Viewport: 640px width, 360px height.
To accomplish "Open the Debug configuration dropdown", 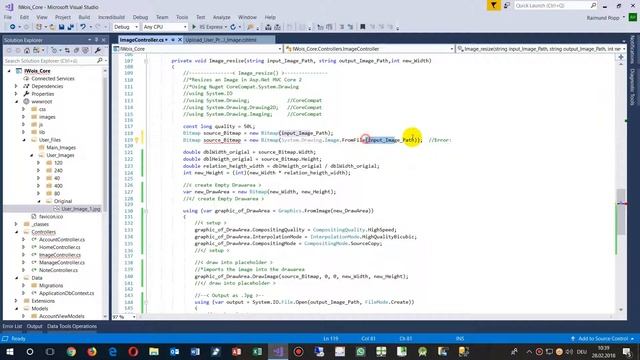I will tap(126, 27).
